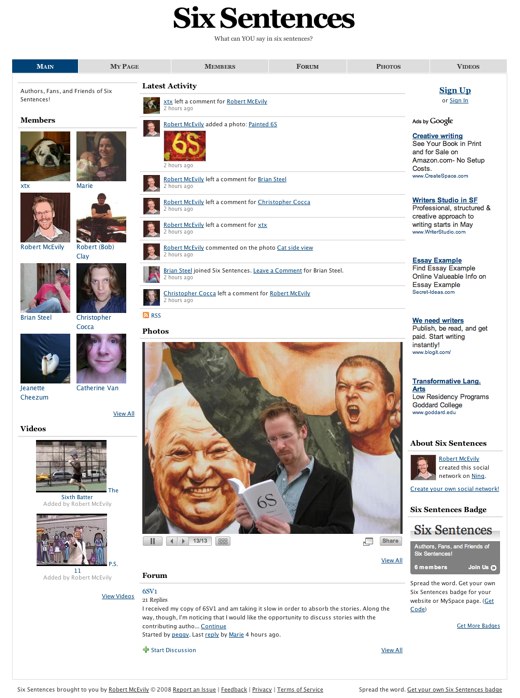The height and width of the screenshot is (698, 520).
Task: Pause the photo slideshow
Action: coord(153,541)
